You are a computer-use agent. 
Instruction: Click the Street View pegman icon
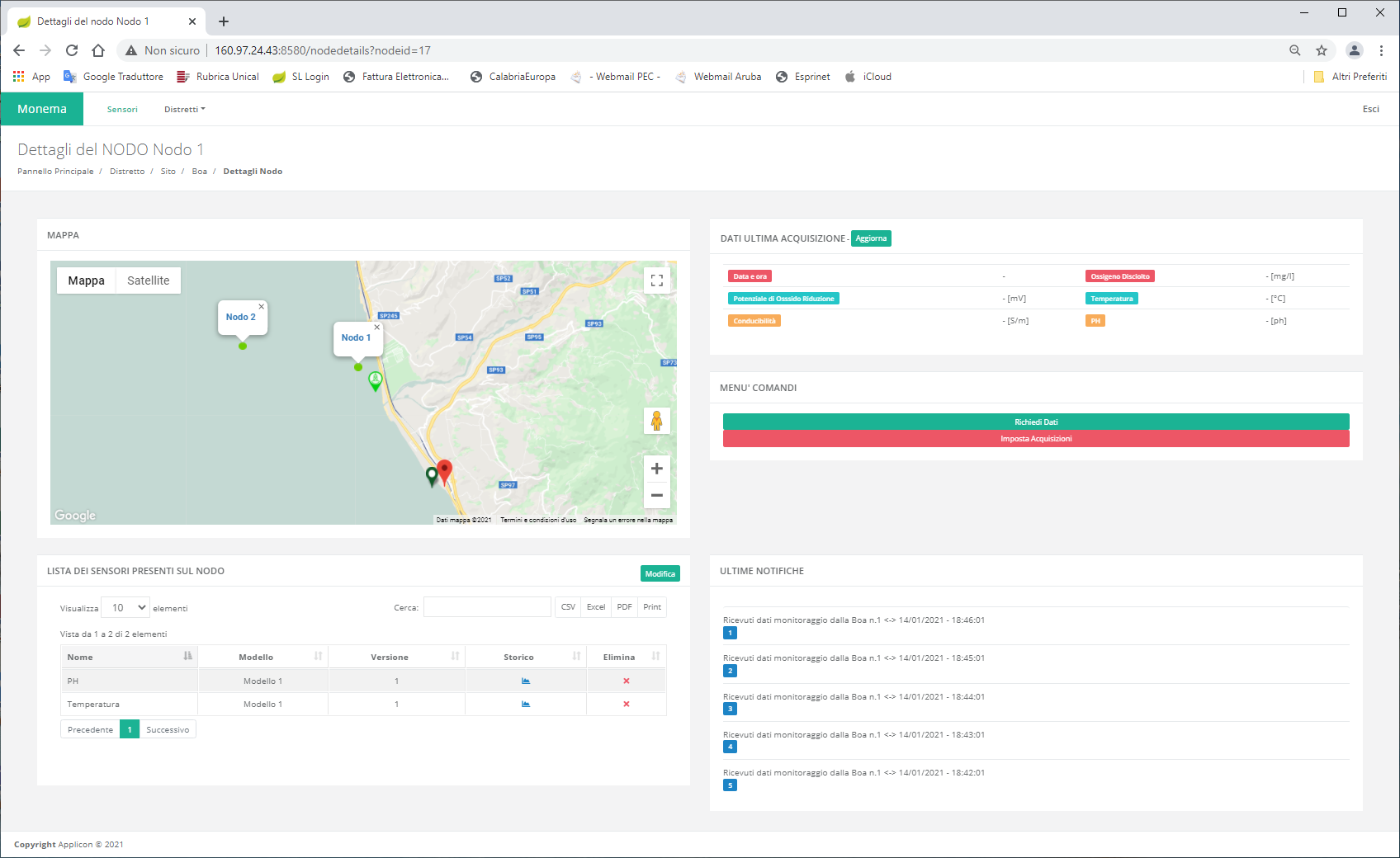(657, 421)
